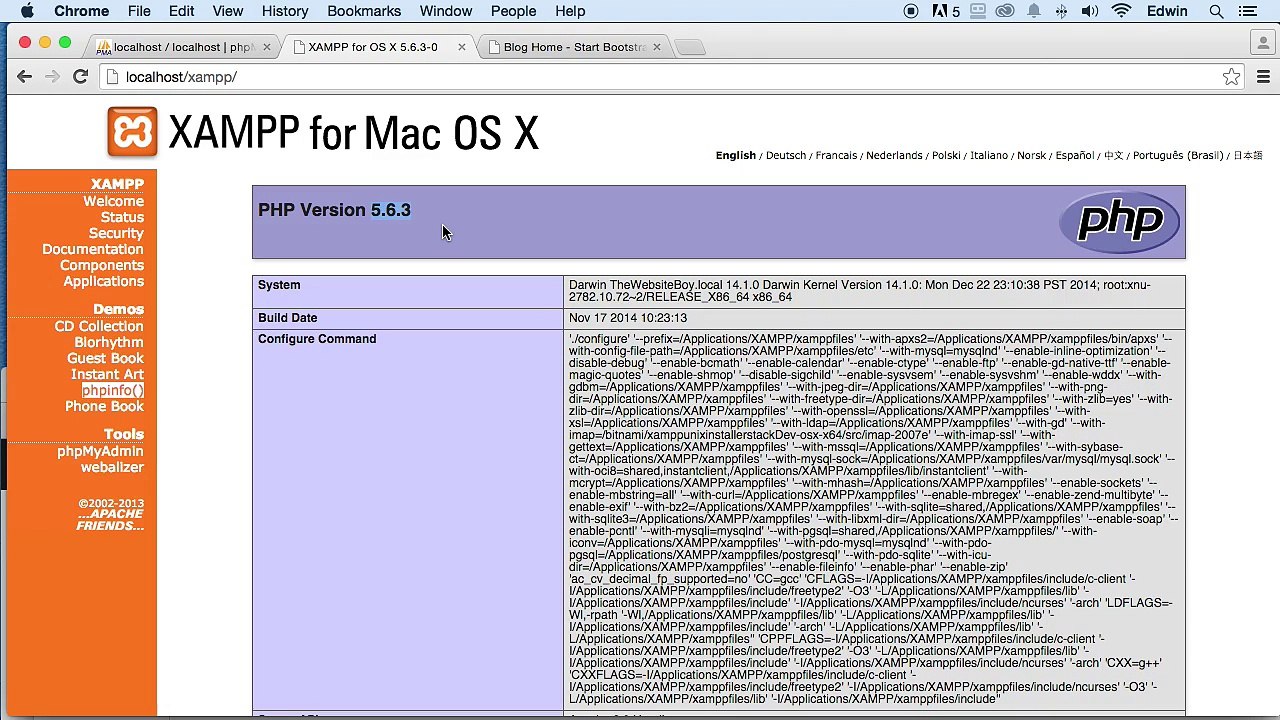Click the Bluetooth menu bar icon

1061,11
